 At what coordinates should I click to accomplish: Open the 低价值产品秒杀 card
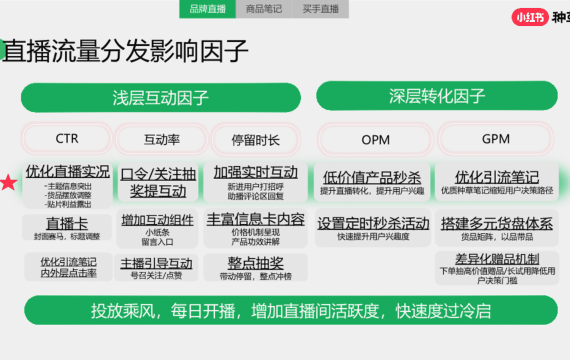click(x=372, y=182)
